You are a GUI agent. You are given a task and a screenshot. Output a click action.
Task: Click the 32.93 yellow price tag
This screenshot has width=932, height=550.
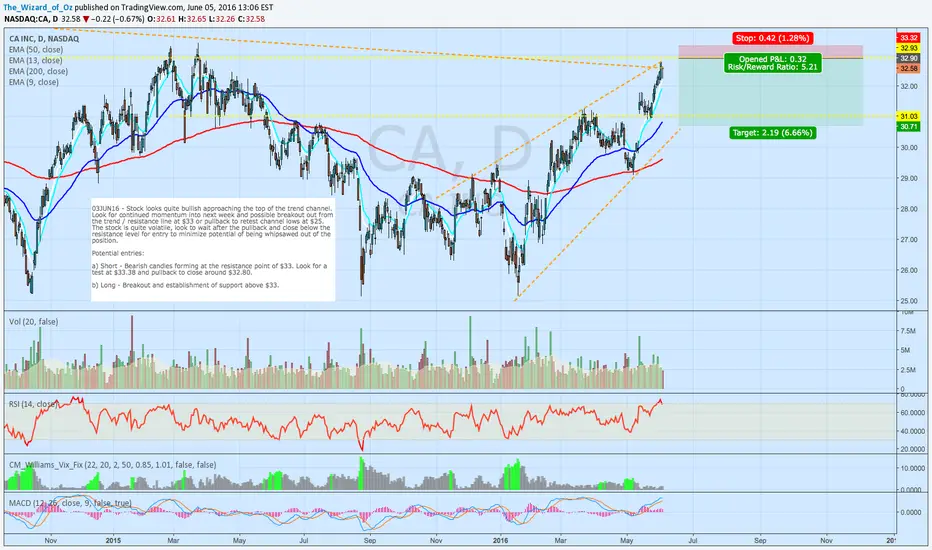click(x=909, y=48)
